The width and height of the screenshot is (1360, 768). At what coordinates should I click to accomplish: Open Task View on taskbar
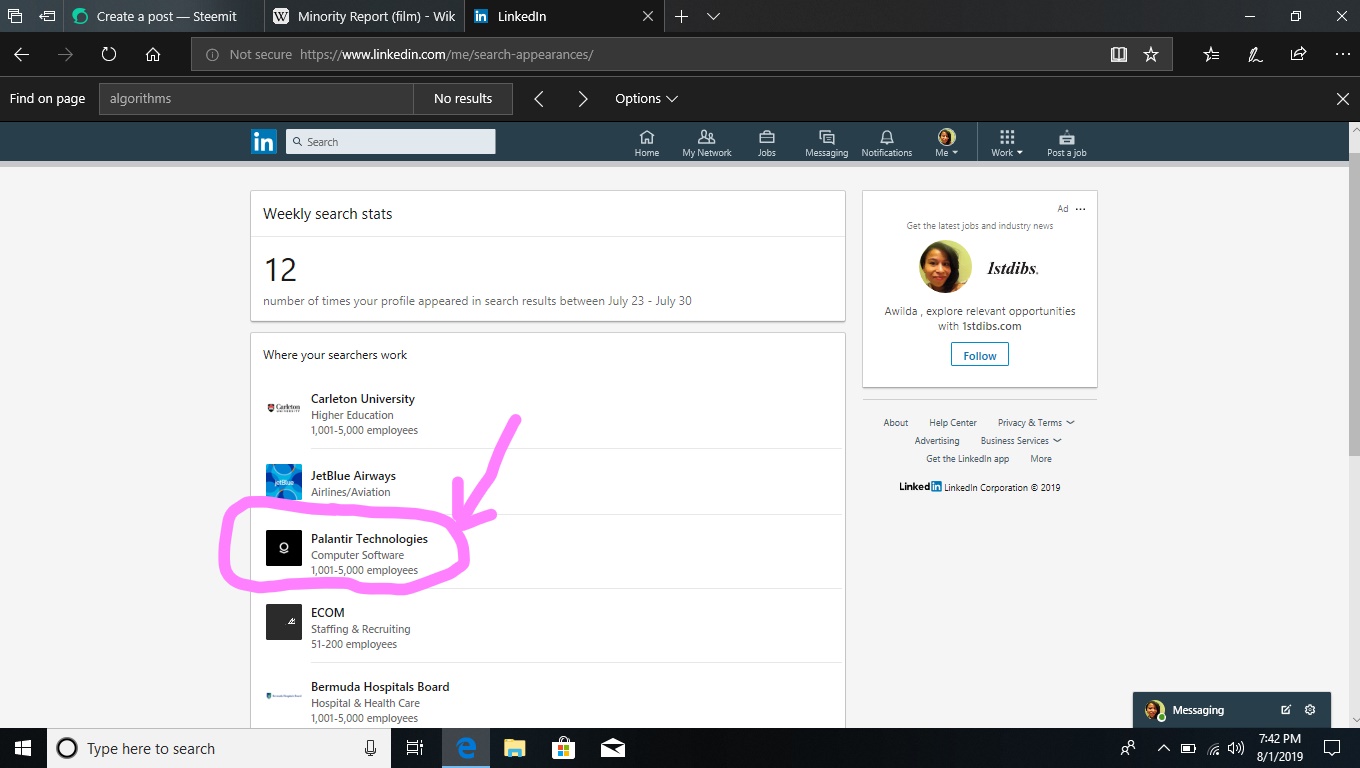click(x=414, y=748)
